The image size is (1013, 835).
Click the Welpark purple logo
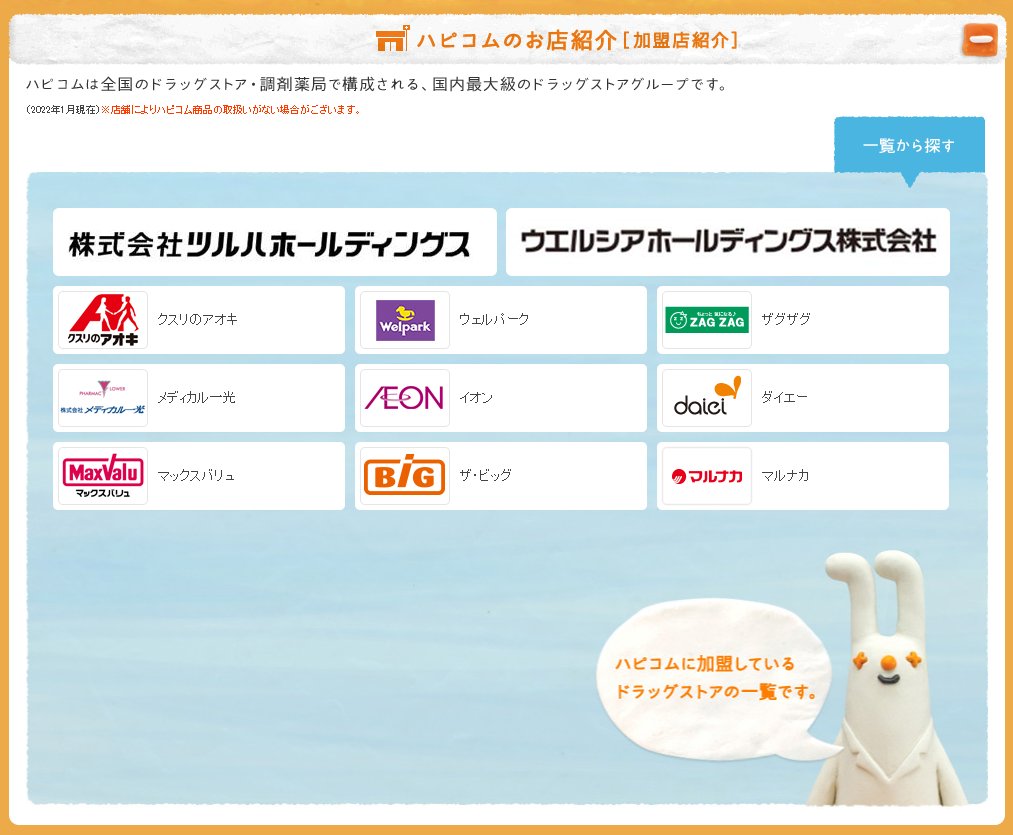click(x=405, y=320)
